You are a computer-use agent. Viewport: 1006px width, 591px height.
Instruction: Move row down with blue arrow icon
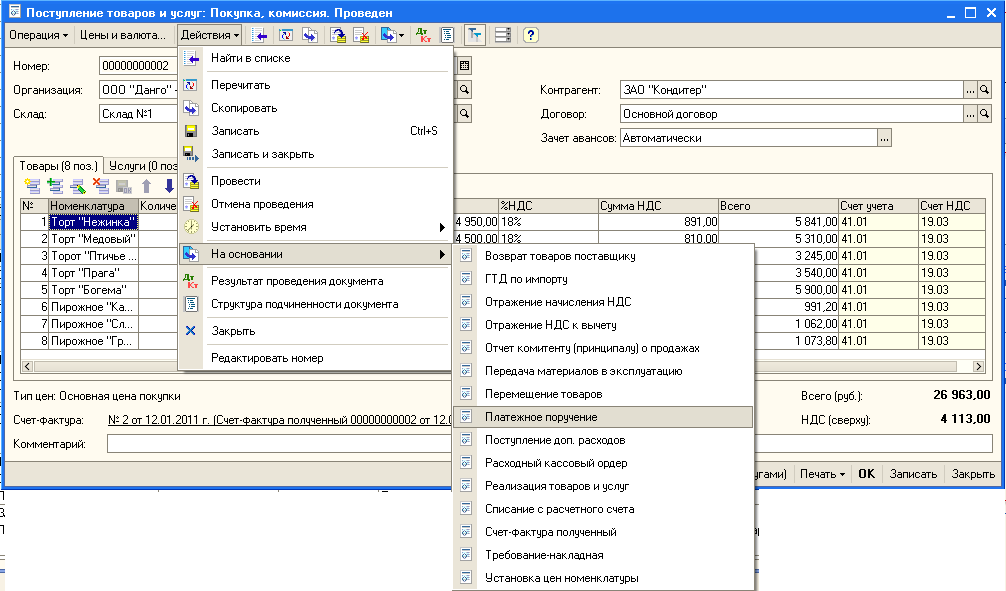(168, 185)
